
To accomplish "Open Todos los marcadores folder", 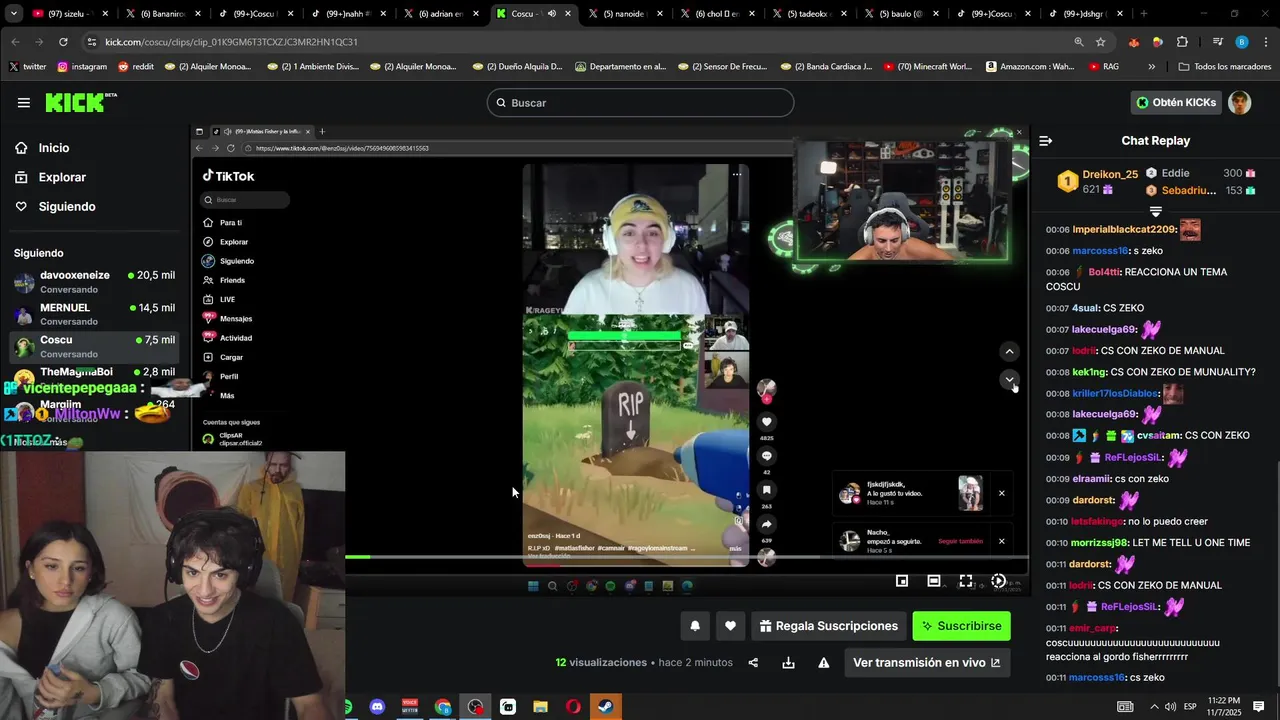I will (1225, 67).
